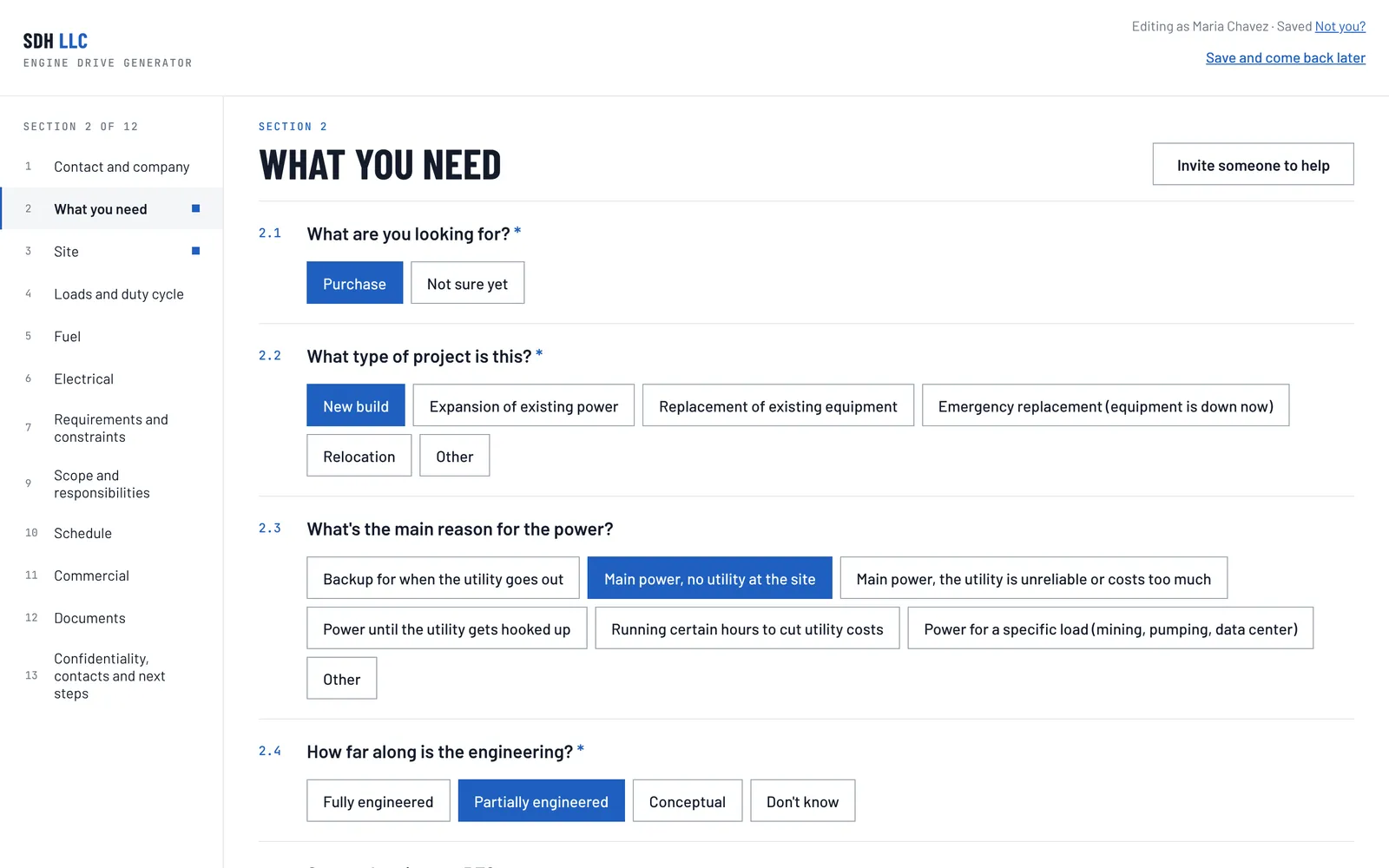Choose Not sure yet
This screenshot has height=868, width=1389.
tap(467, 283)
